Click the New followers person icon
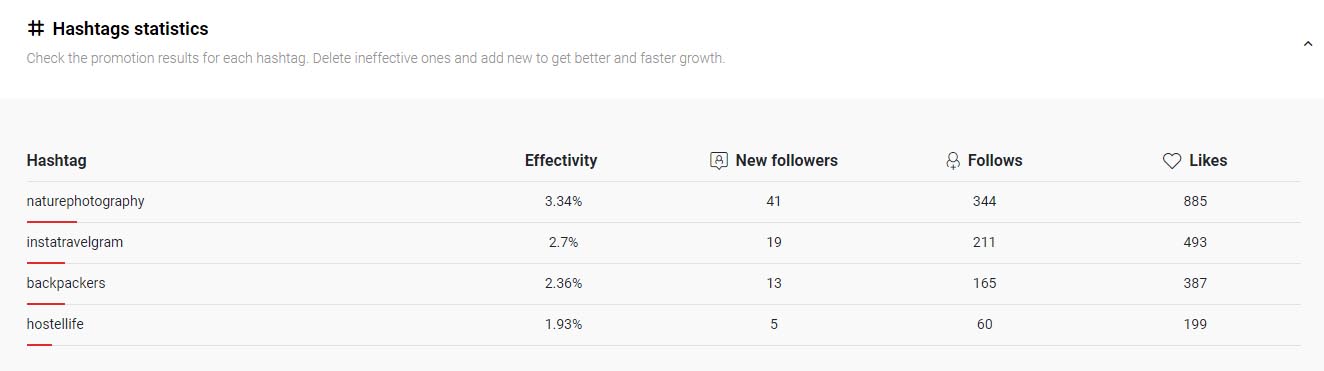 [718, 160]
